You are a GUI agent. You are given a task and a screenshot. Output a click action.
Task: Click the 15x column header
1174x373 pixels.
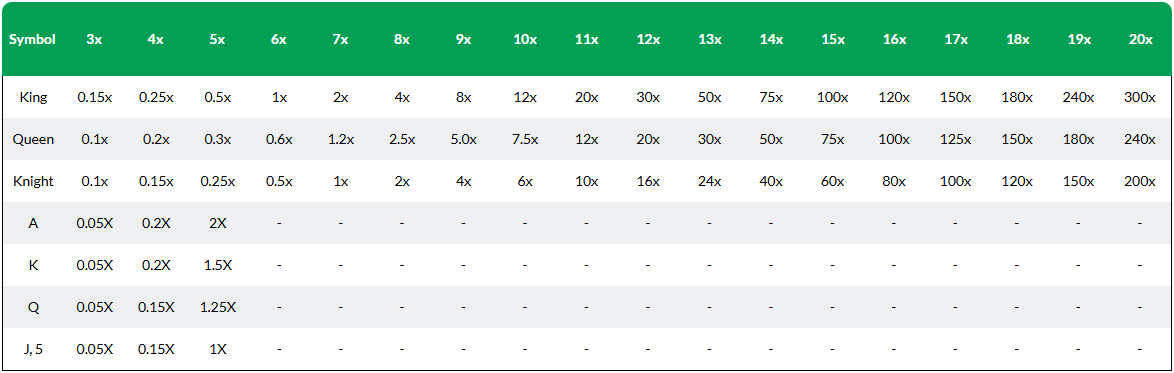[833, 40]
